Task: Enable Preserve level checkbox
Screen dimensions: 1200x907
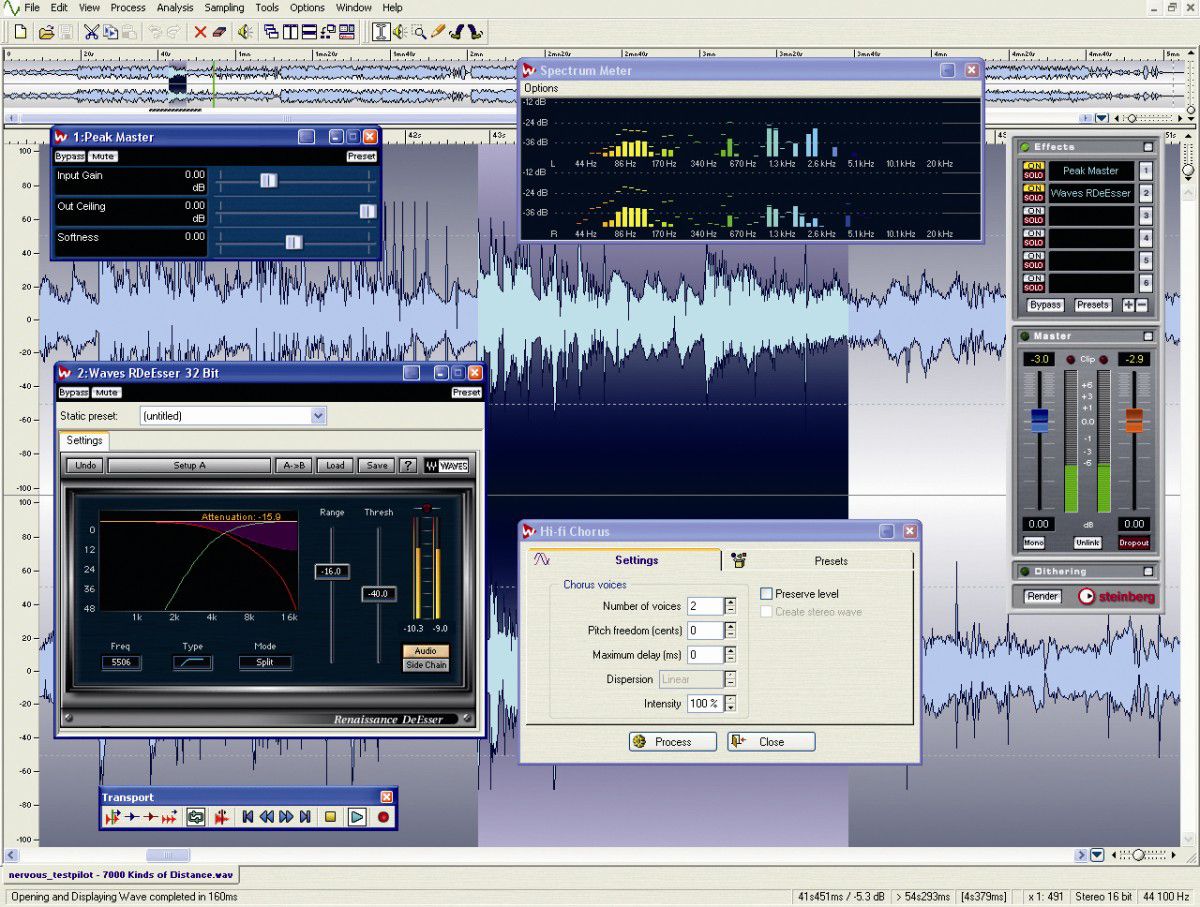Action: coord(766,594)
